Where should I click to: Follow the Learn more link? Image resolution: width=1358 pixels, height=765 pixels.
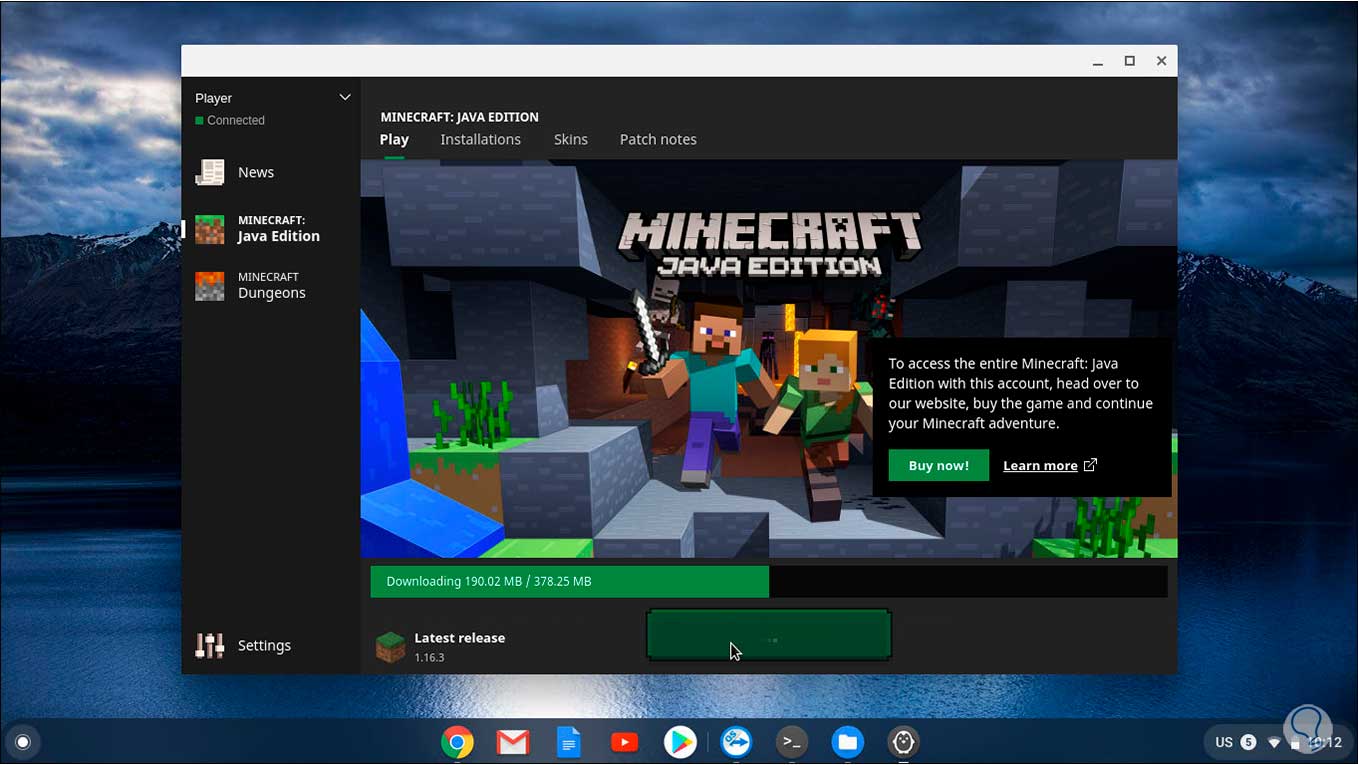click(x=1040, y=465)
